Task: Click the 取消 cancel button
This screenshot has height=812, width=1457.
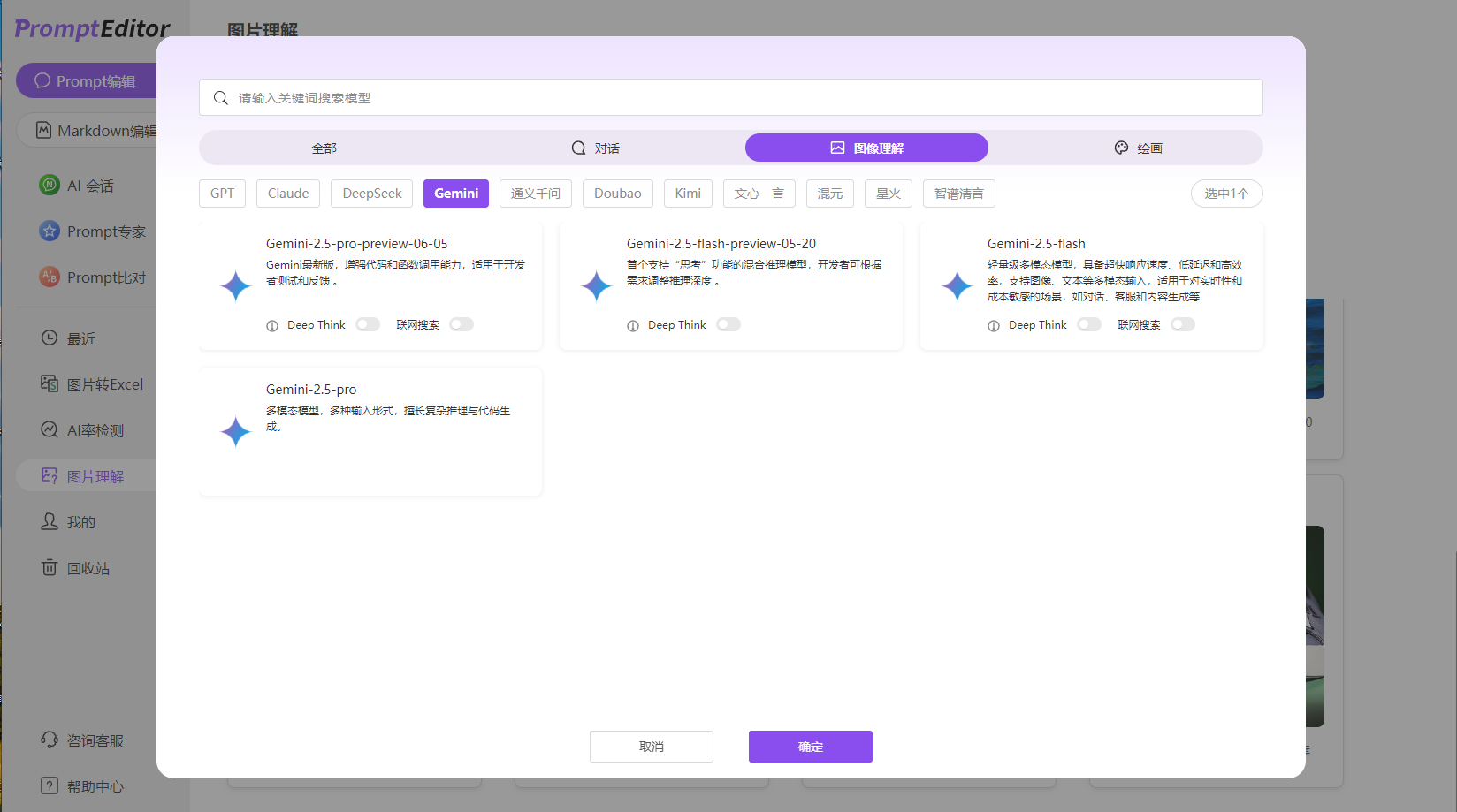Action: pos(651,747)
